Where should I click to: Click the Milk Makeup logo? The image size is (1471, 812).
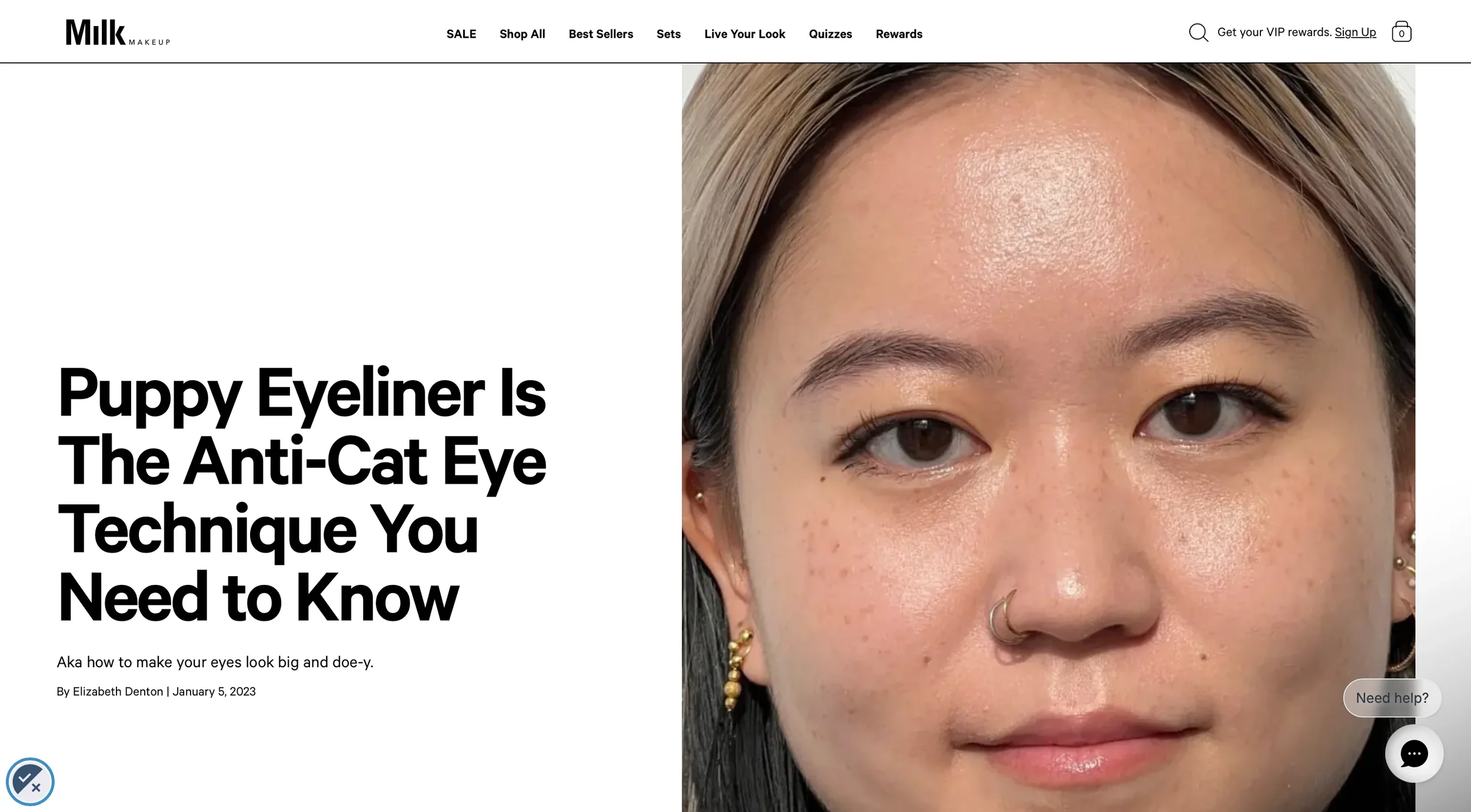[118, 32]
